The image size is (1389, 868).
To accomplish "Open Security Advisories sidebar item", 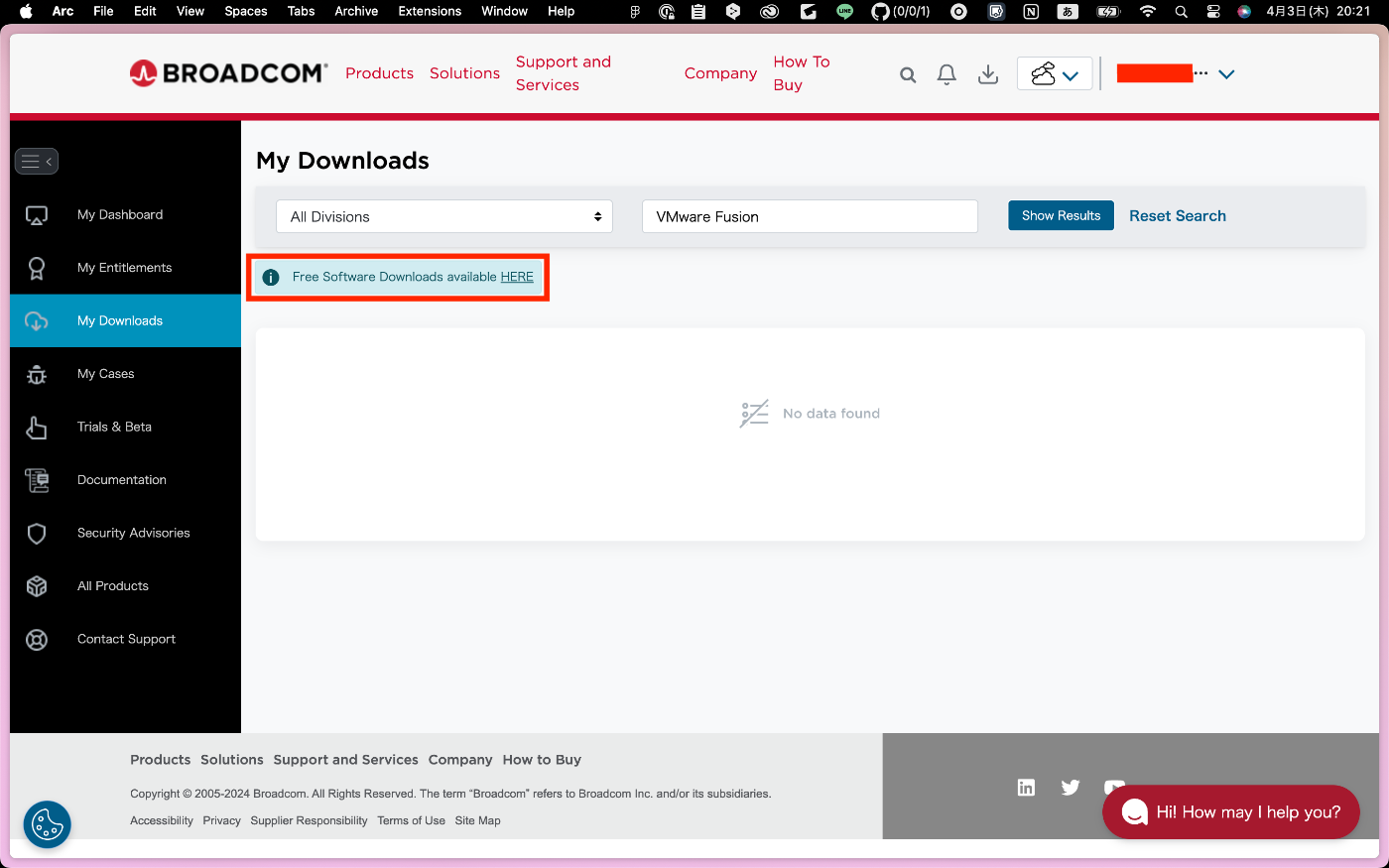I will (x=134, y=533).
